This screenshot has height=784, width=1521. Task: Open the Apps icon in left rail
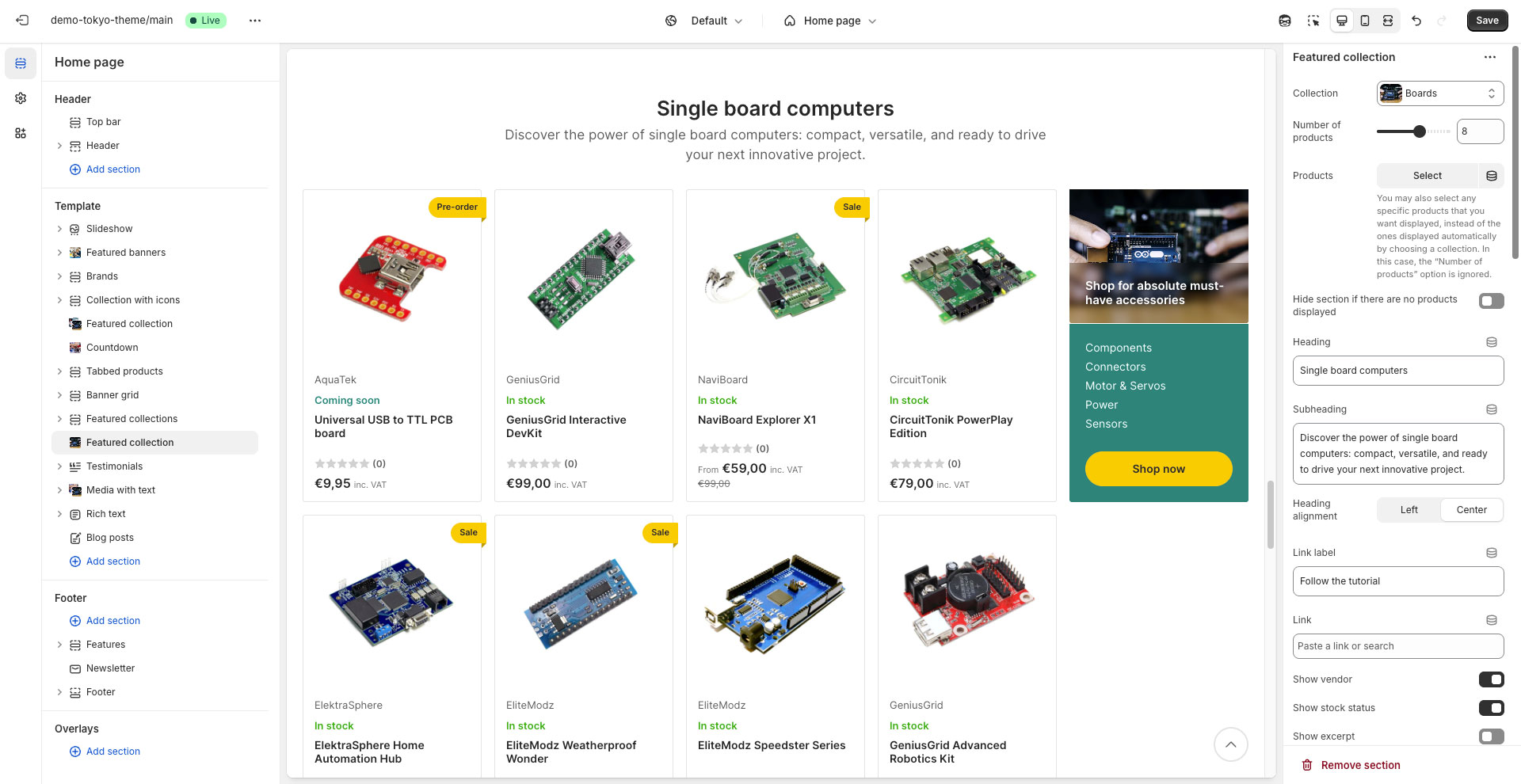tap(21, 133)
